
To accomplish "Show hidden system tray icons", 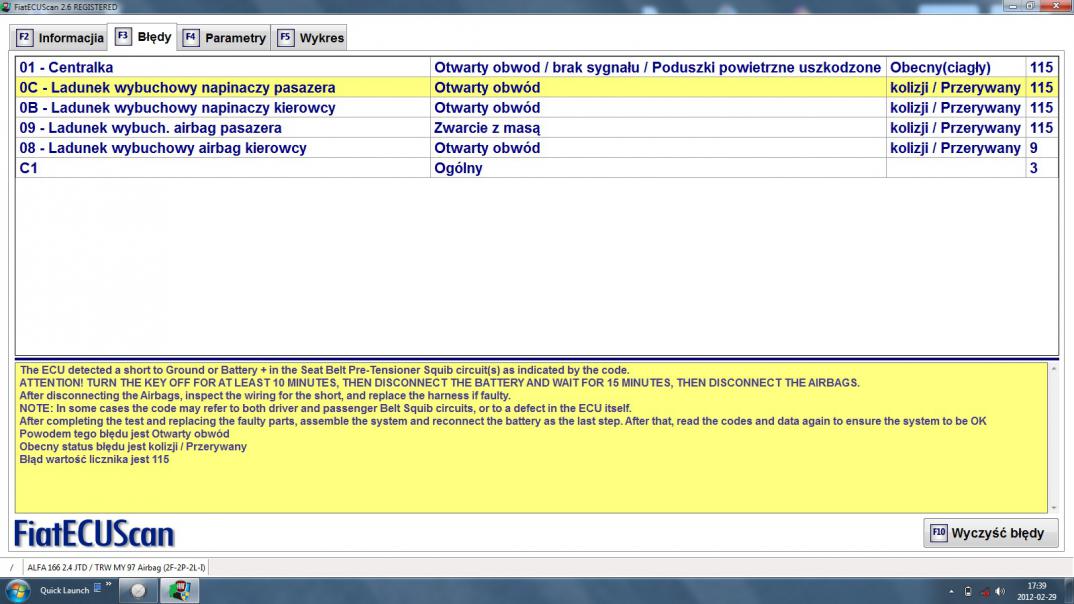I will [951, 592].
